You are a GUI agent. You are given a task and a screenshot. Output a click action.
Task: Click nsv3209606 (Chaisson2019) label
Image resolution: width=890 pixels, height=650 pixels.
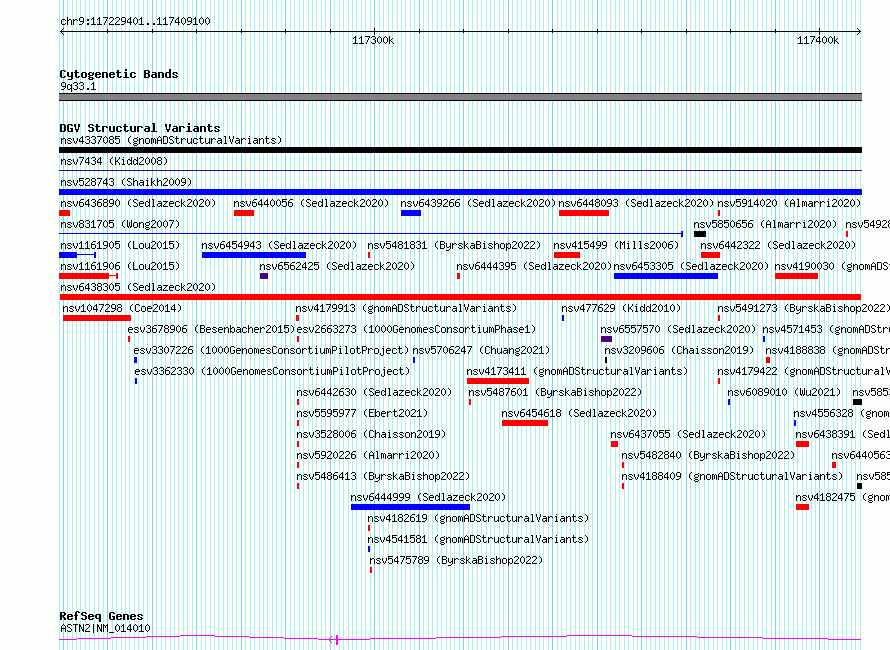coord(679,350)
